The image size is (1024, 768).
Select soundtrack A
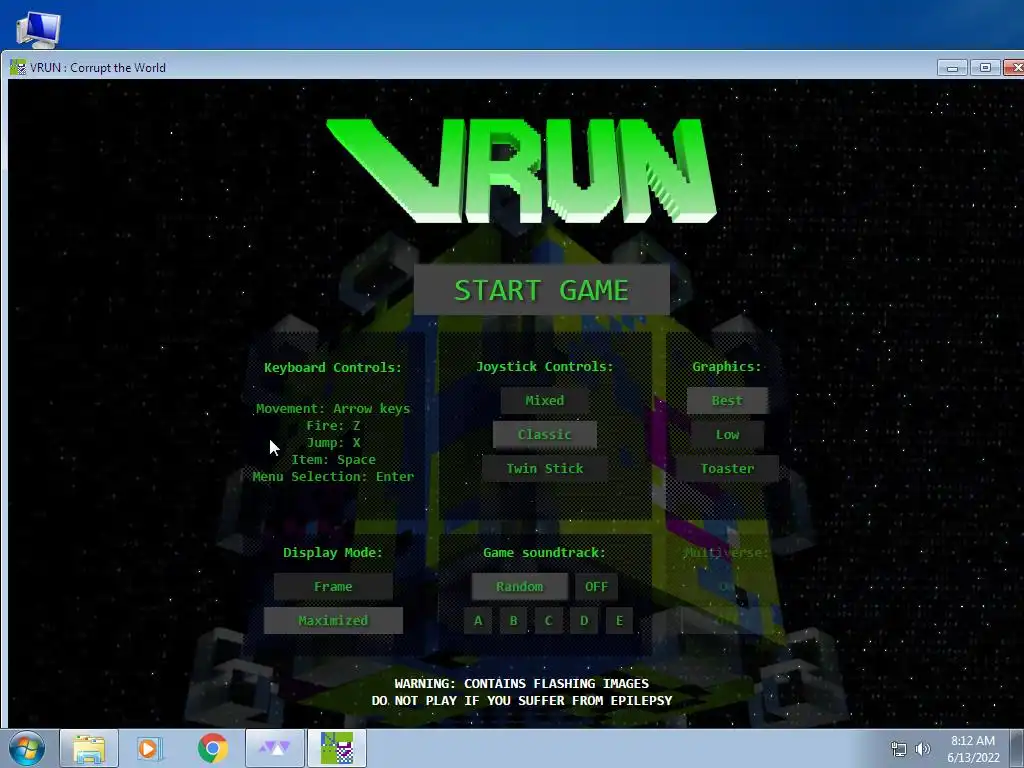(x=478, y=620)
